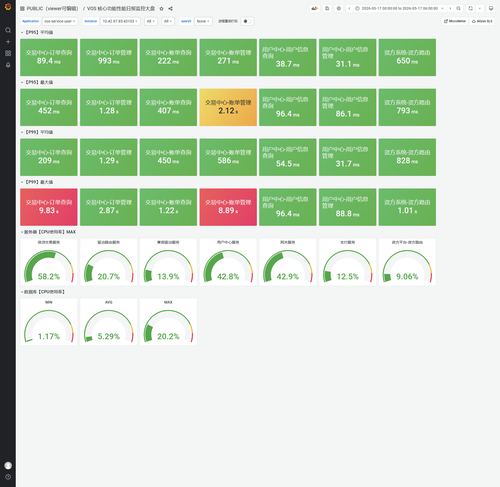Click the add panel chart icon
Image resolution: width=500 pixels, height=487 pixels.
315,8
